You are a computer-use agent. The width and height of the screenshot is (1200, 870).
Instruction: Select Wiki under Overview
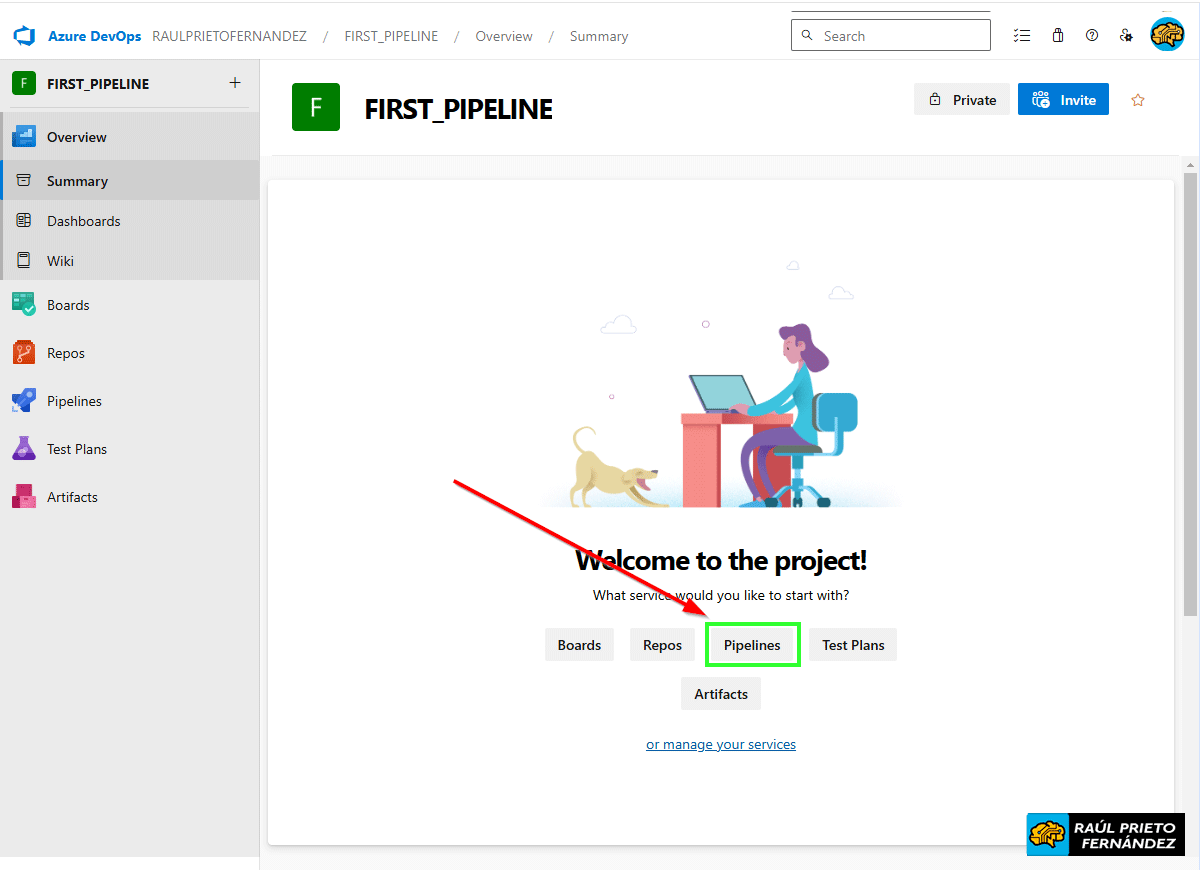(60, 261)
